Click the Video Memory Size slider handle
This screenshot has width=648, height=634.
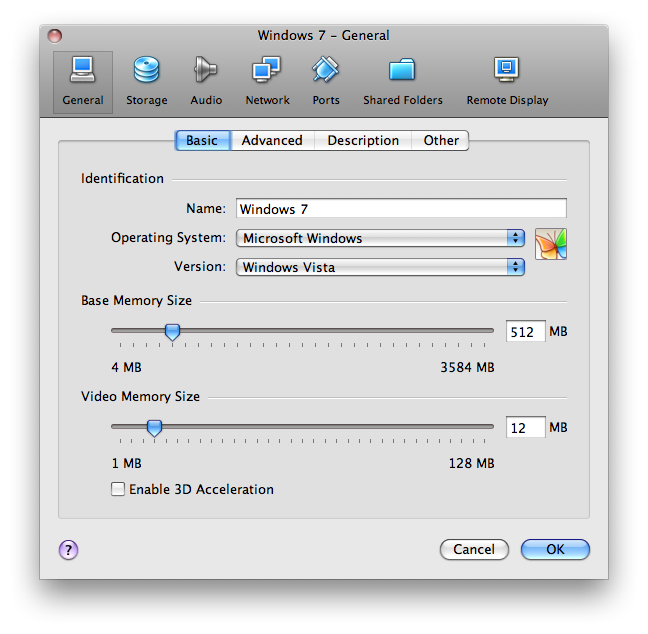(x=154, y=428)
